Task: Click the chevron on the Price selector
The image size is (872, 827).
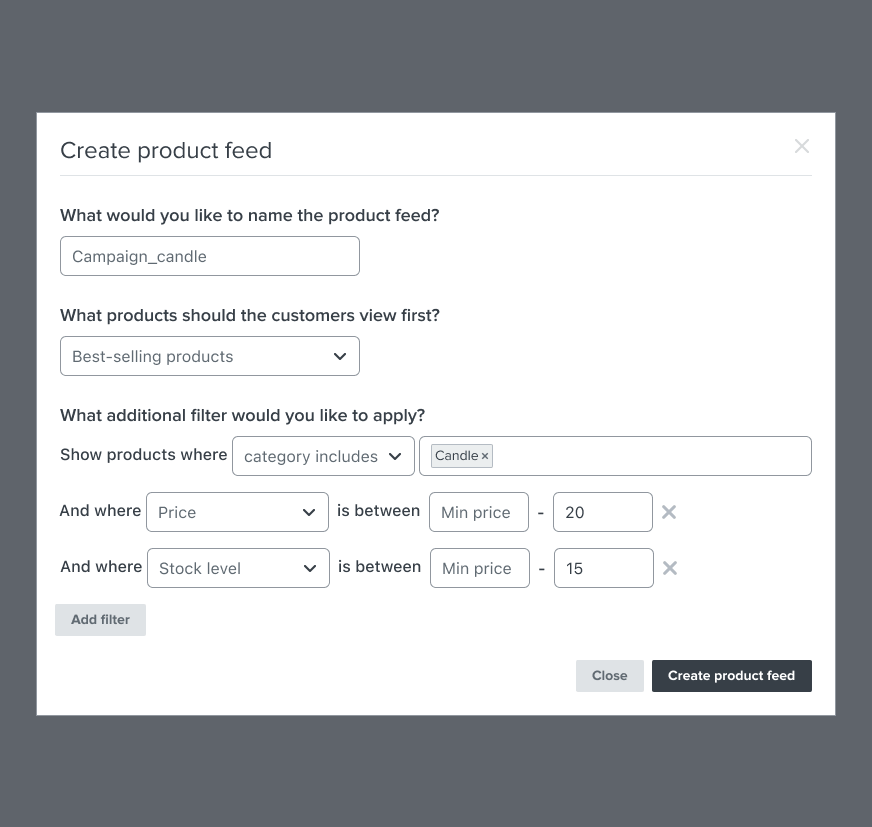Action: (309, 512)
